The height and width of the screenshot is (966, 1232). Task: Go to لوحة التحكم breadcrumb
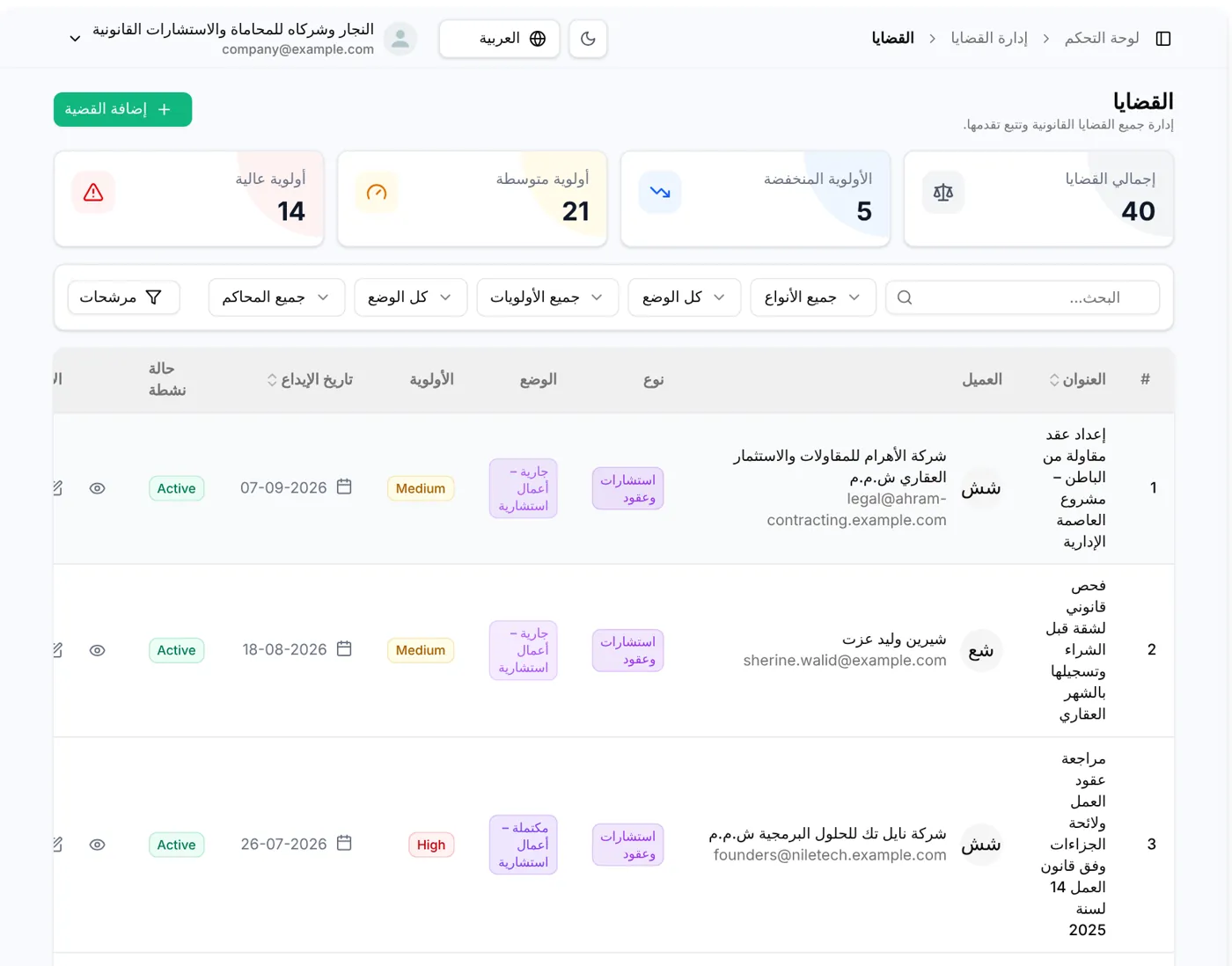point(1102,38)
